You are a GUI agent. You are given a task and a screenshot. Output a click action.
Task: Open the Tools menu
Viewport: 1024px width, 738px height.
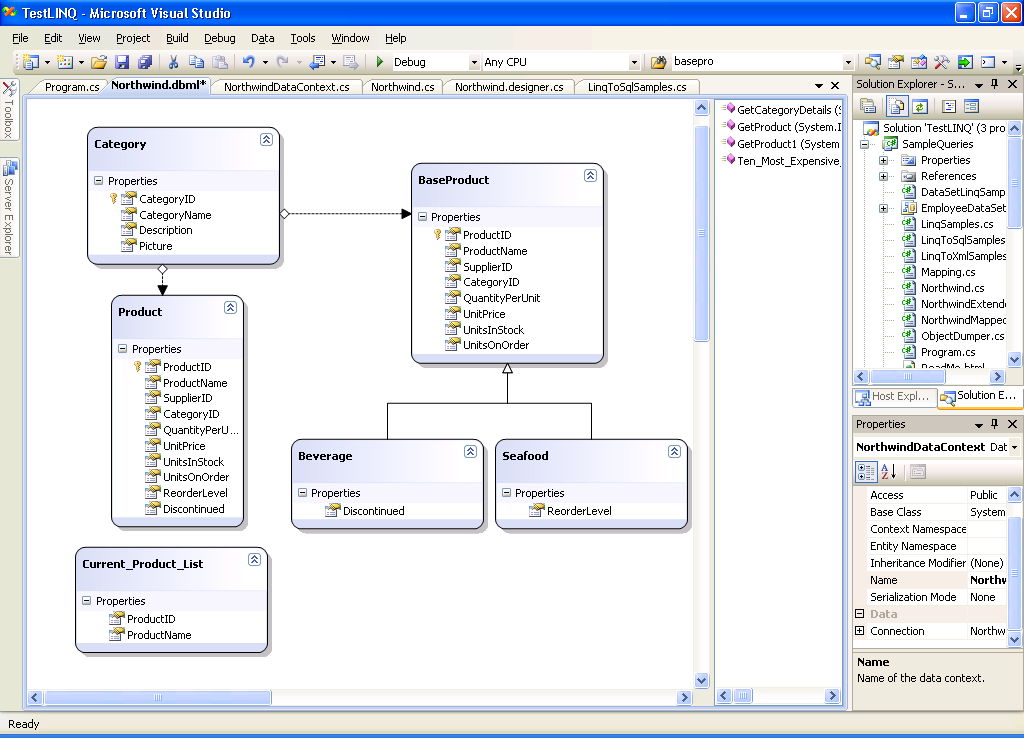[303, 38]
